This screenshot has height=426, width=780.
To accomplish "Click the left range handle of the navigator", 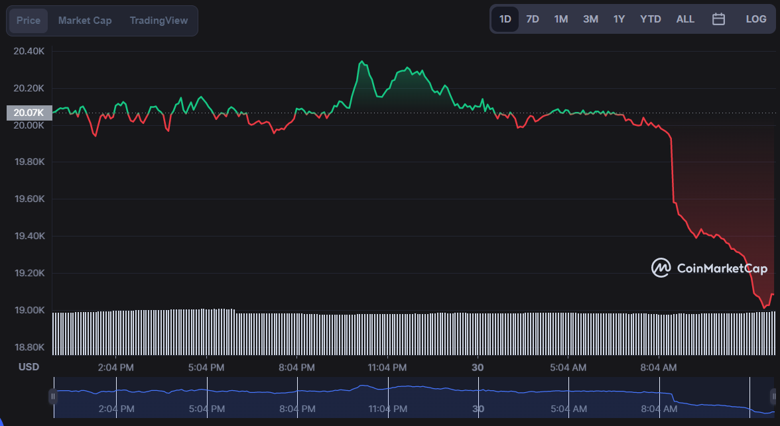I will [x=53, y=397].
